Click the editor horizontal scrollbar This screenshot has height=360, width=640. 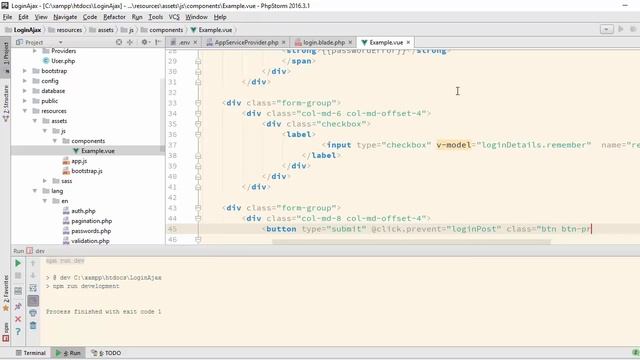pos(411,242)
